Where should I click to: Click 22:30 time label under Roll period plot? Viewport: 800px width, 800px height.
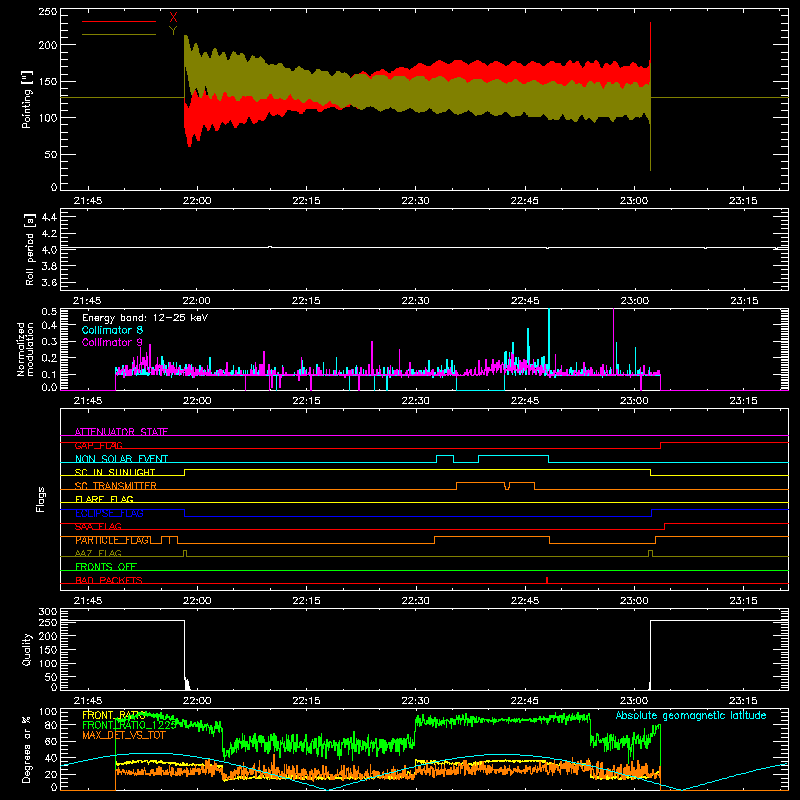415,301
